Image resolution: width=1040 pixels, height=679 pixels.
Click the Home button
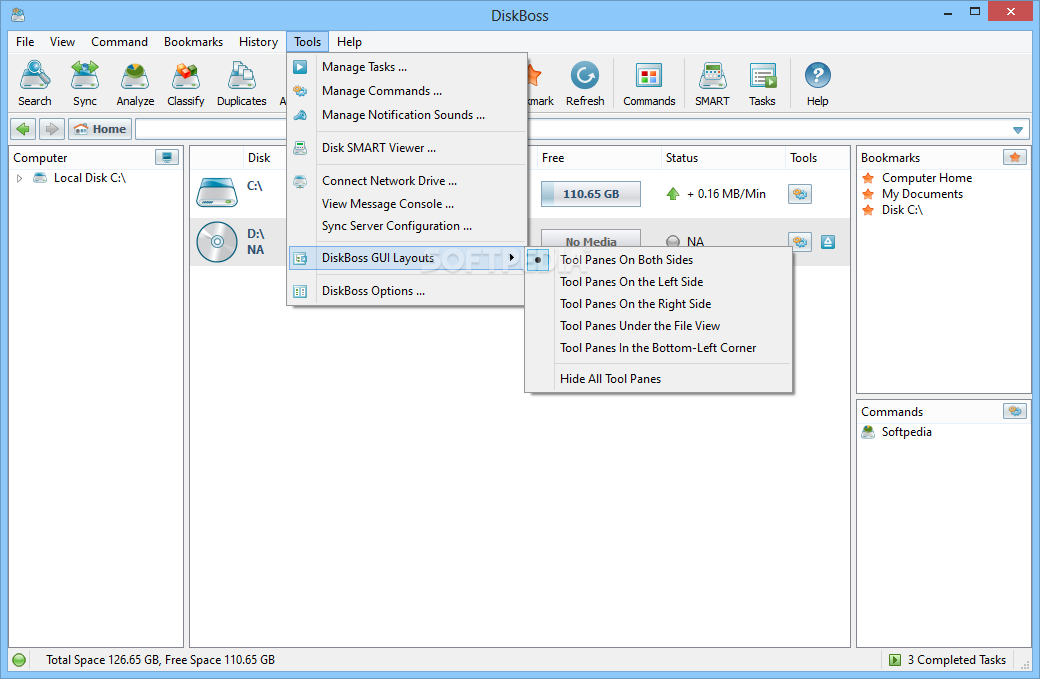100,129
